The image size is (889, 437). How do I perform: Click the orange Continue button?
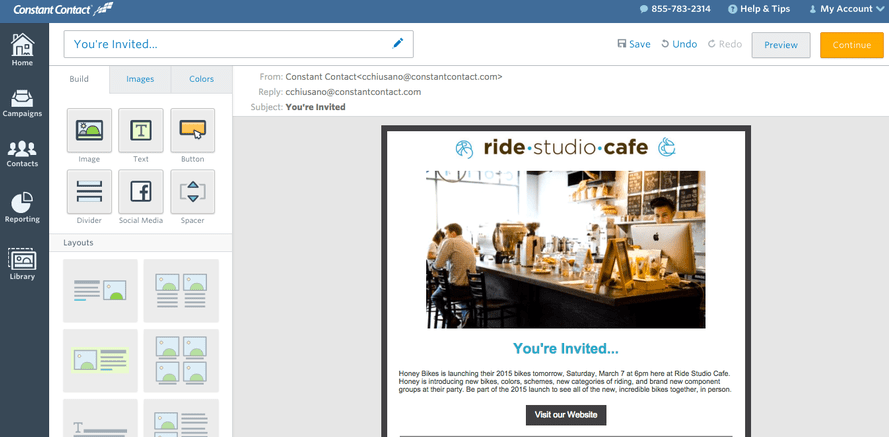pos(852,45)
